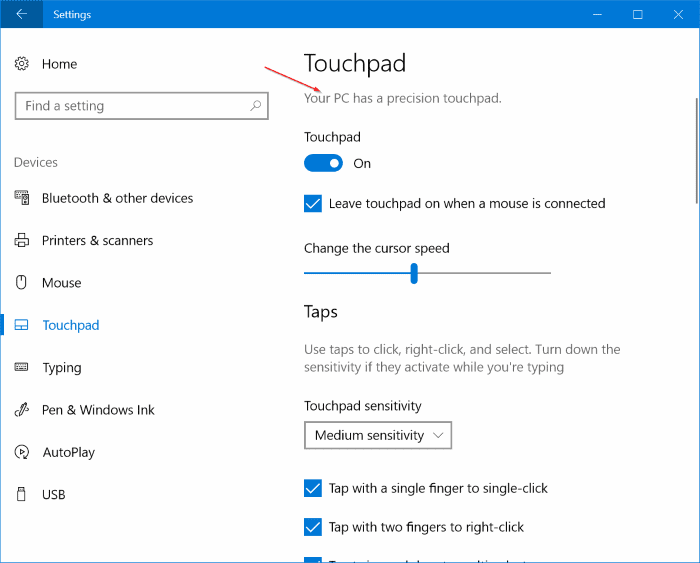Click the vertical scrollbar on the right

[x=697, y=150]
